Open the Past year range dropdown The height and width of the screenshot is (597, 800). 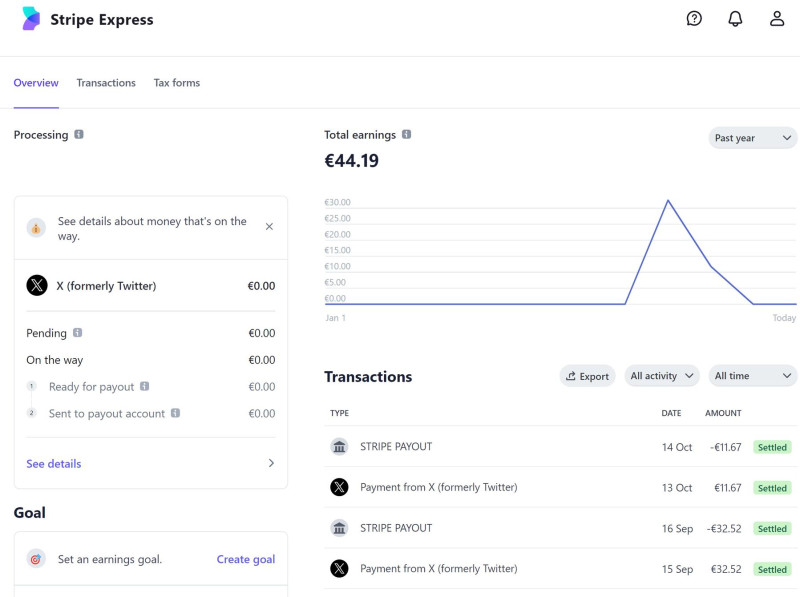click(x=753, y=138)
